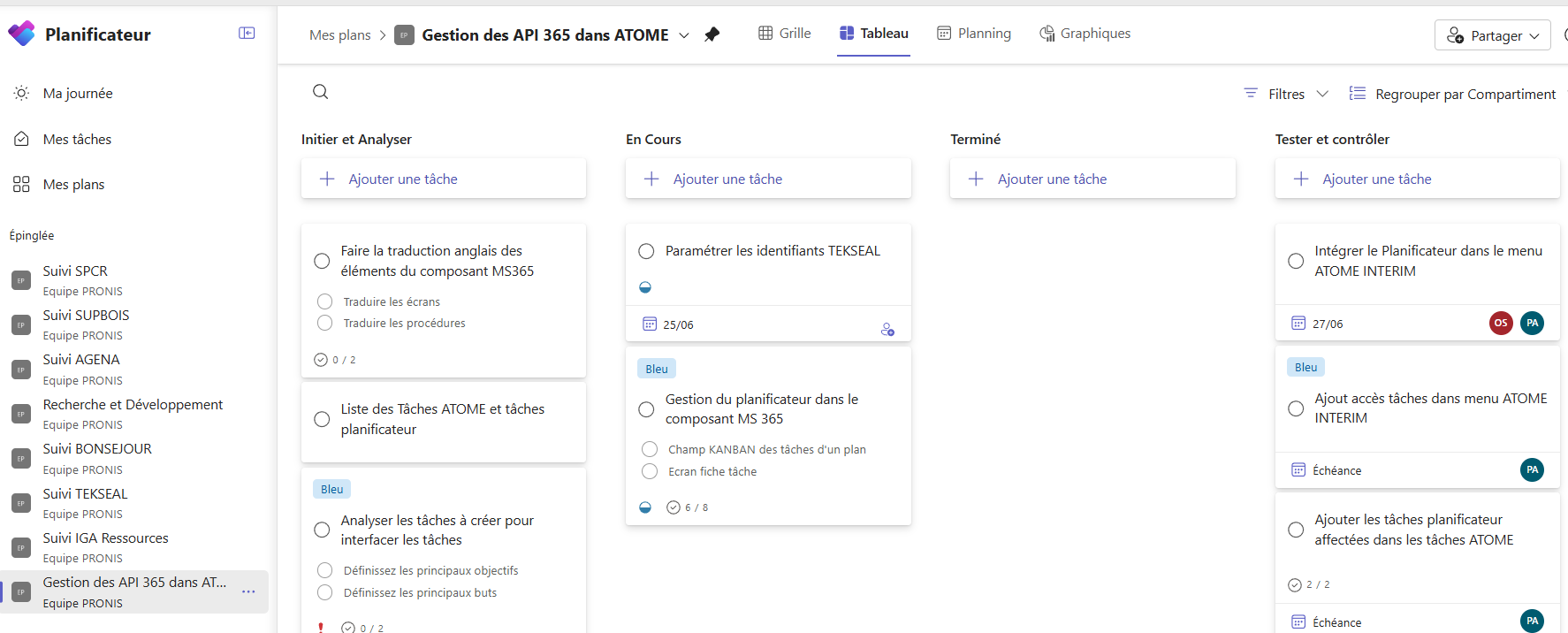Screen dimensions: 1568x633
Task: Mark 'Intégrer le Planificateur' task complete
Action: coord(1296,261)
